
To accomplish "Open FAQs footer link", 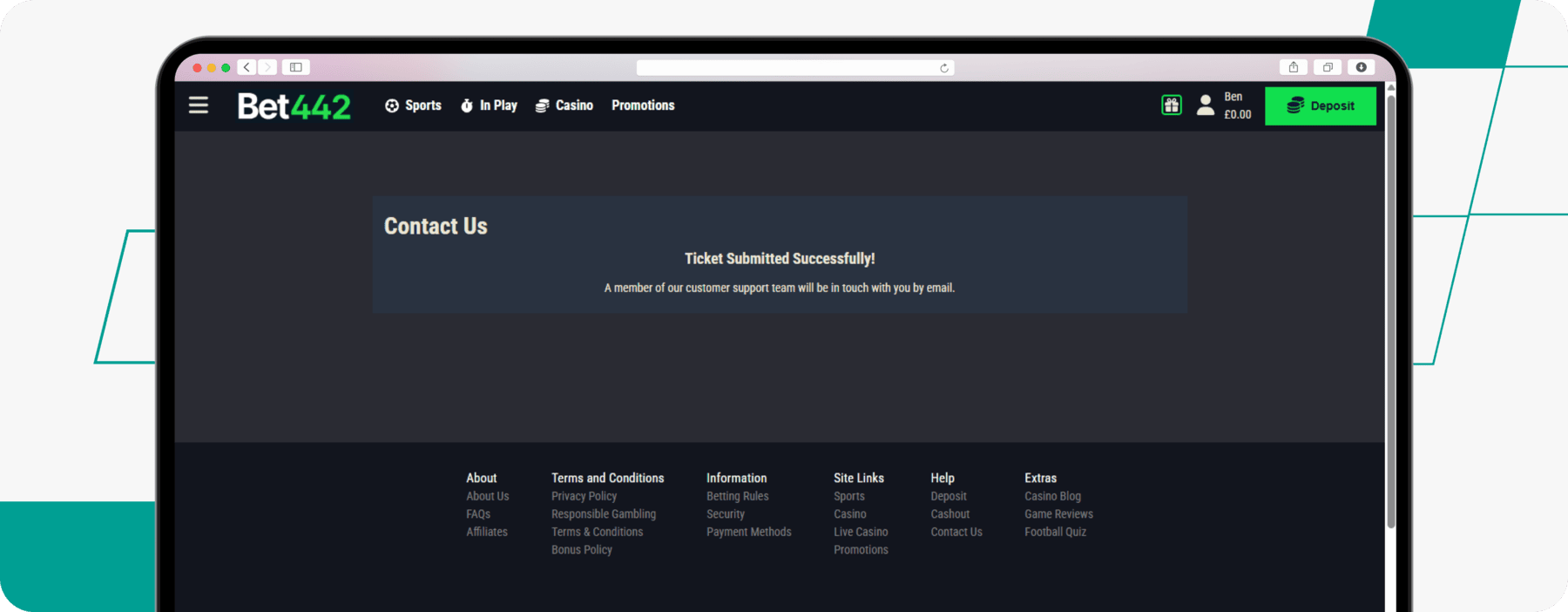I will [478, 514].
